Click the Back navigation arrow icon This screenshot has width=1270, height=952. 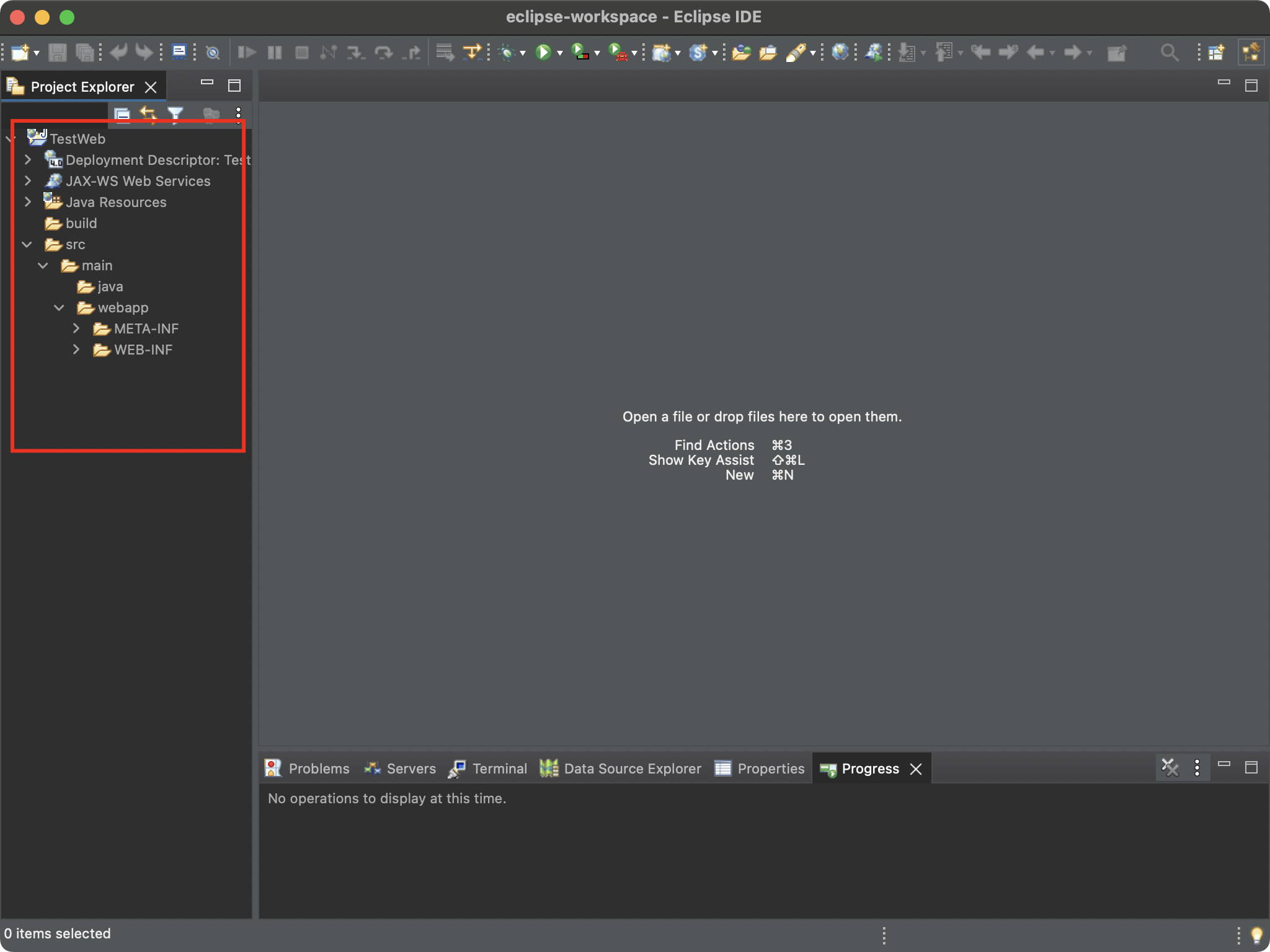point(1035,53)
